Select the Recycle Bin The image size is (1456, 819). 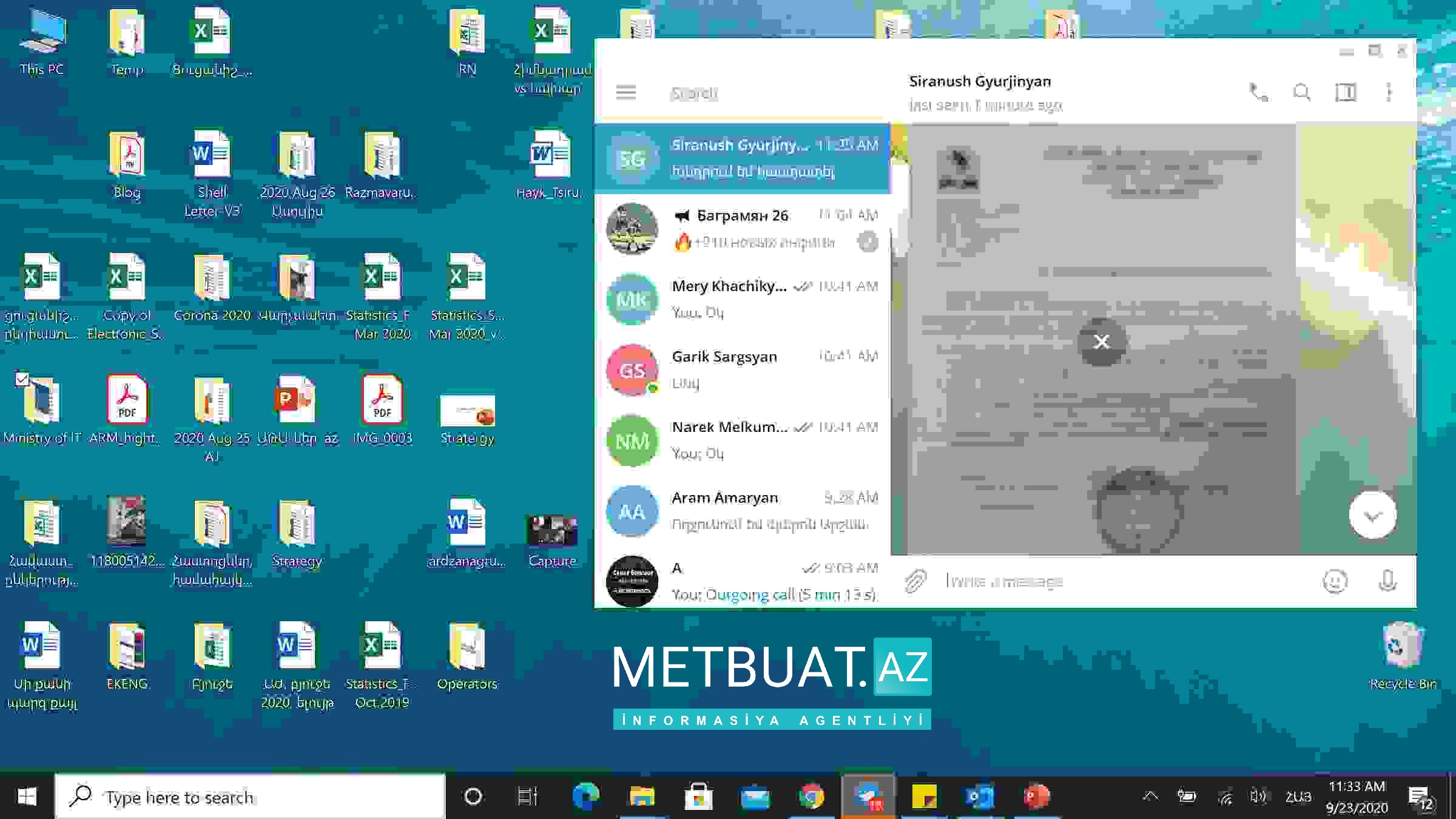coord(1403,656)
